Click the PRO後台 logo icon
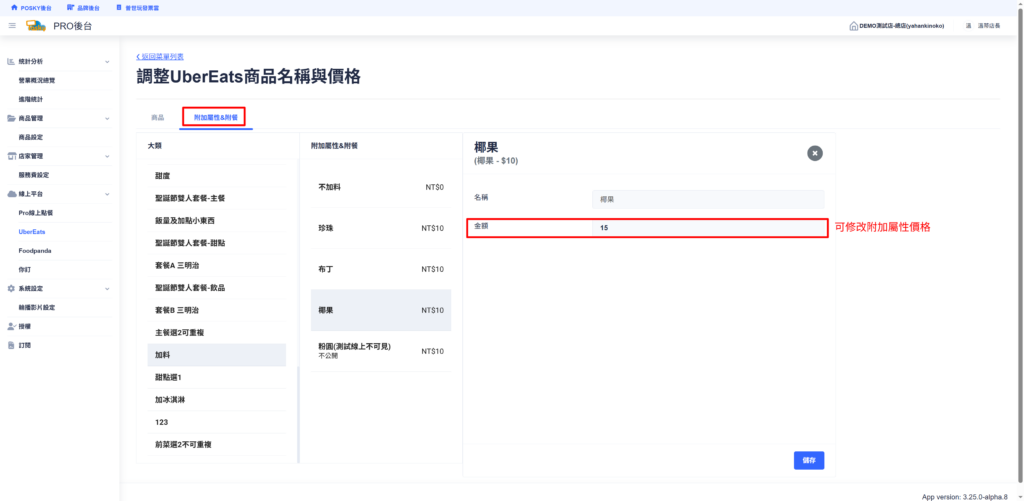This screenshot has width=1024, height=501. pos(37,25)
